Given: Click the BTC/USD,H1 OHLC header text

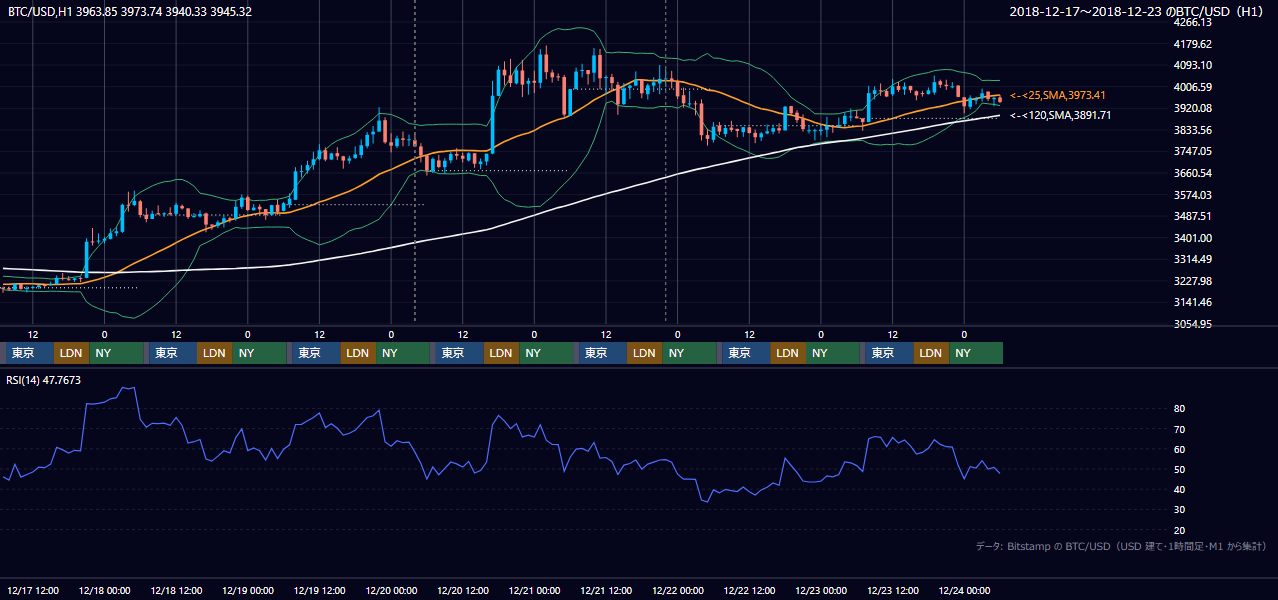Looking at the screenshot, I should 130,12.
